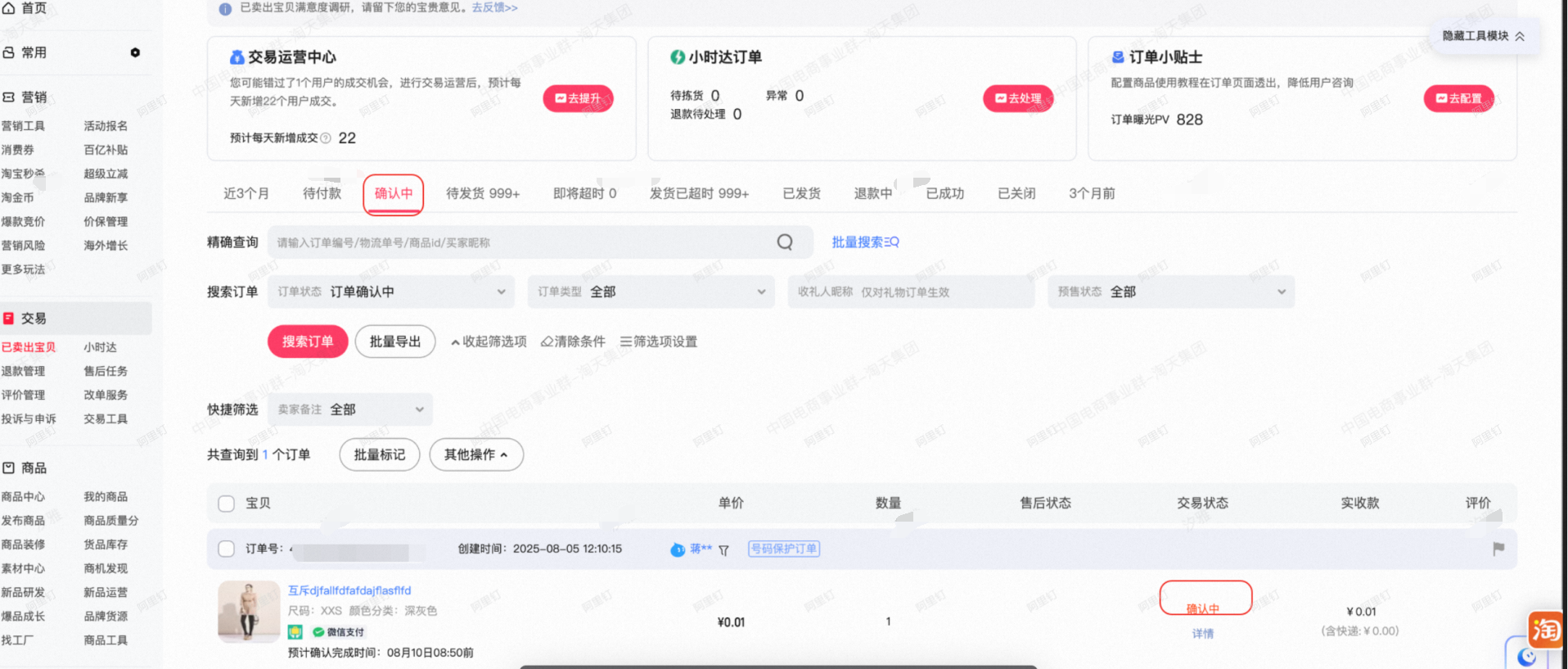Open 商品中心 in the sidebar
The height and width of the screenshot is (669, 1568).
pyautogui.click(x=23, y=497)
